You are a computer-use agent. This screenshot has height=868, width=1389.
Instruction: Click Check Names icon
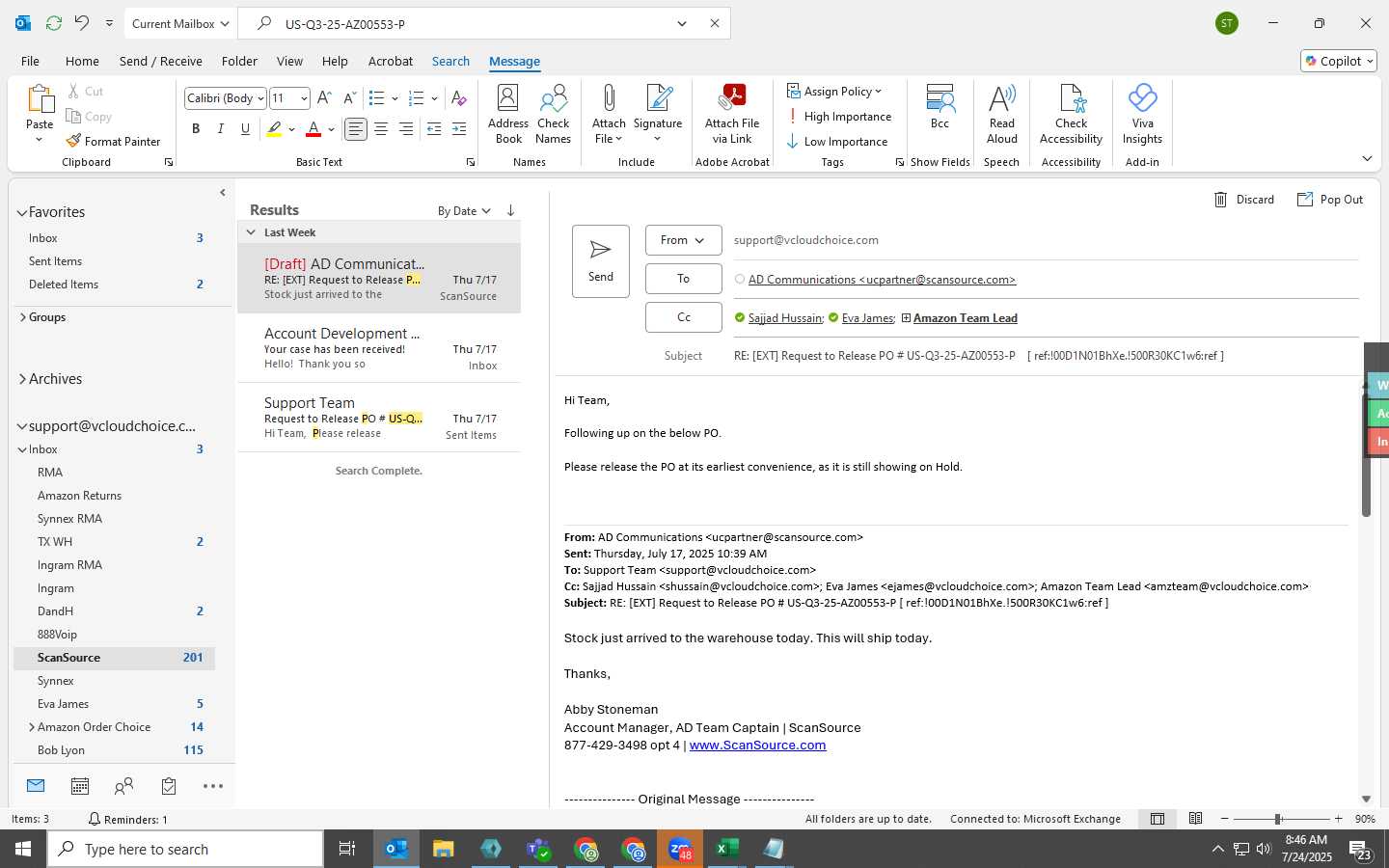pyautogui.click(x=554, y=115)
